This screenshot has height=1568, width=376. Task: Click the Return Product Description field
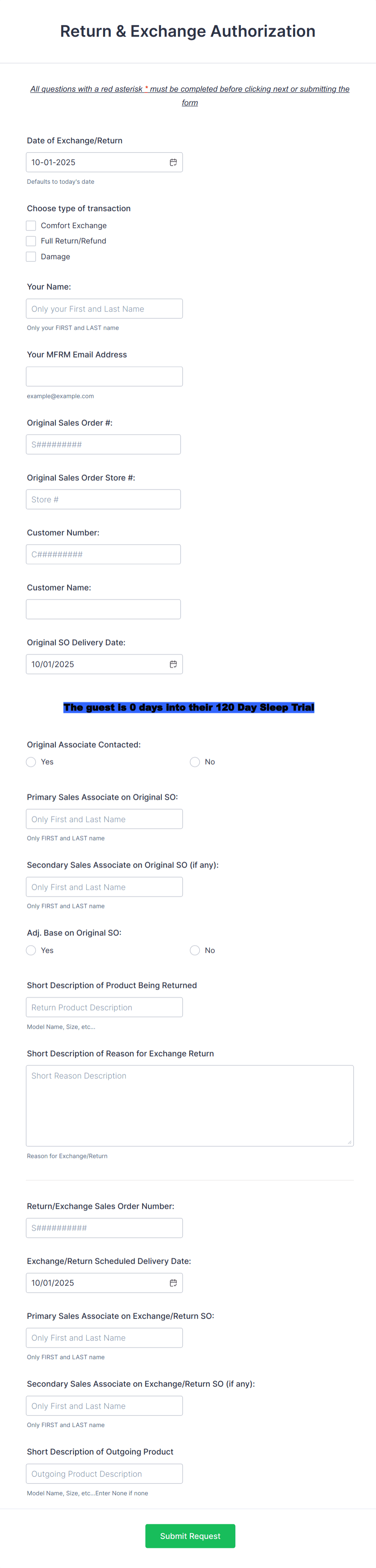click(104, 1007)
